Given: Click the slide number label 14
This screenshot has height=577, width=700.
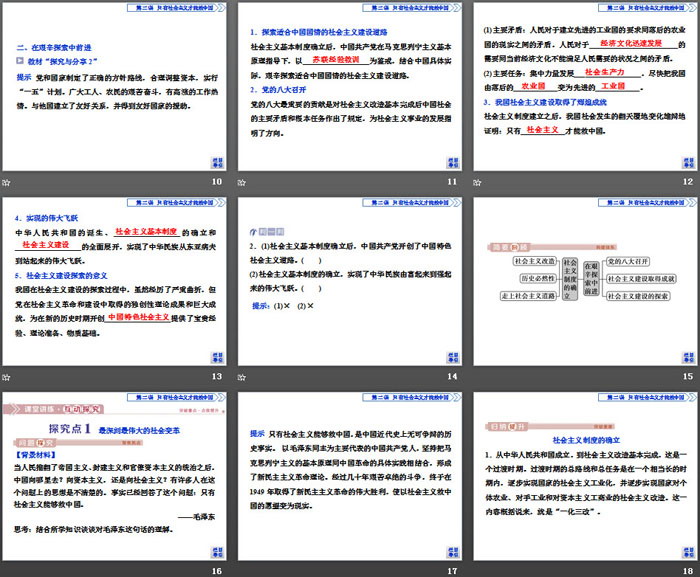Looking at the screenshot, I should point(452,376).
